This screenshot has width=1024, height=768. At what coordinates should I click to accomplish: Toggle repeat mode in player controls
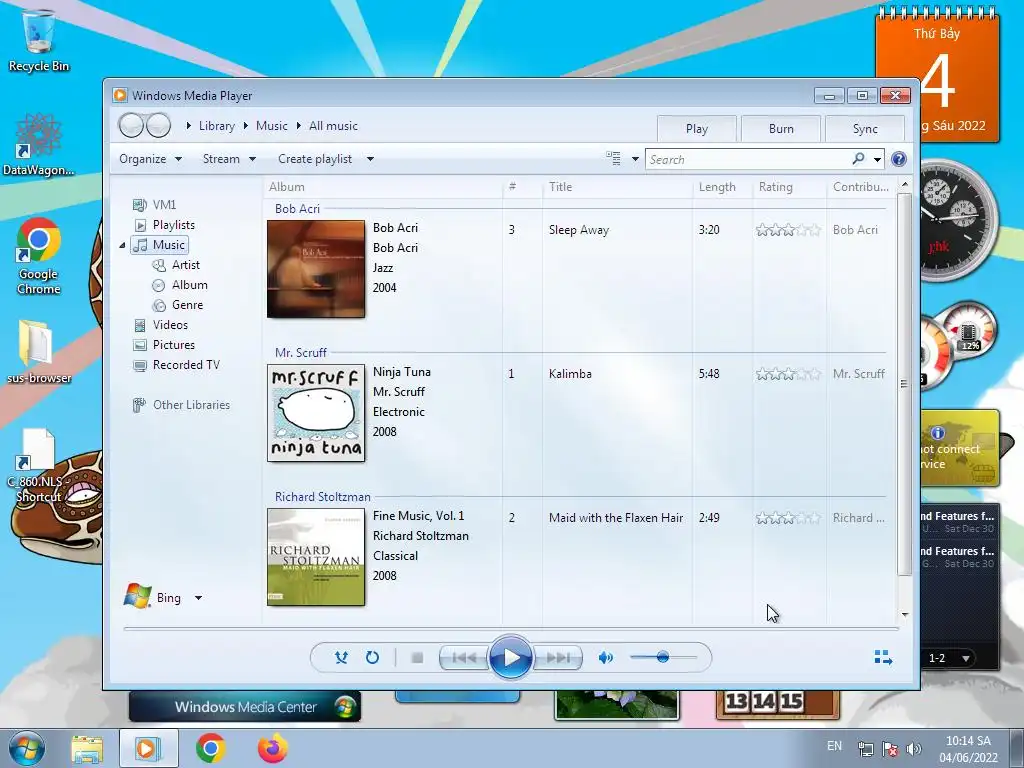click(x=372, y=658)
